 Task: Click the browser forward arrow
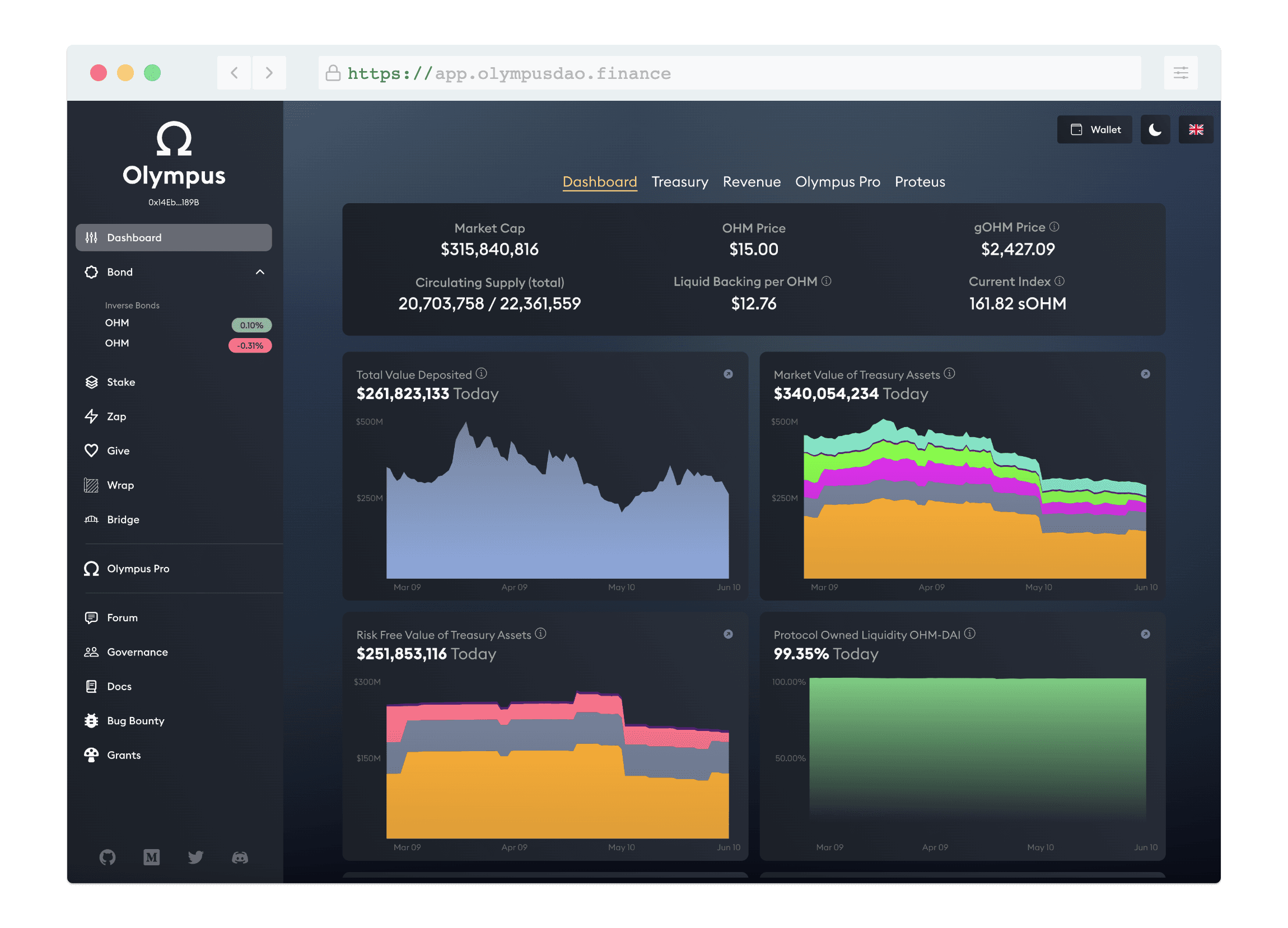tap(269, 73)
